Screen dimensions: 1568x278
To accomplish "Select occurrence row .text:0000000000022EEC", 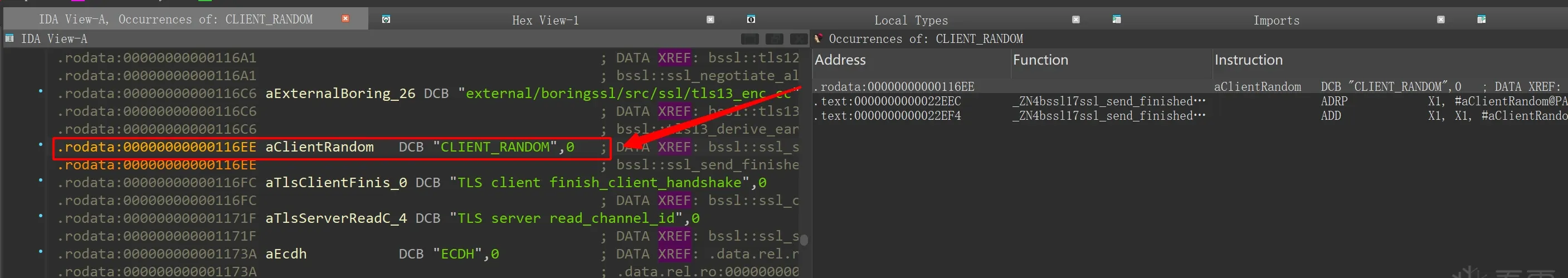I will [x=1190, y=101].
